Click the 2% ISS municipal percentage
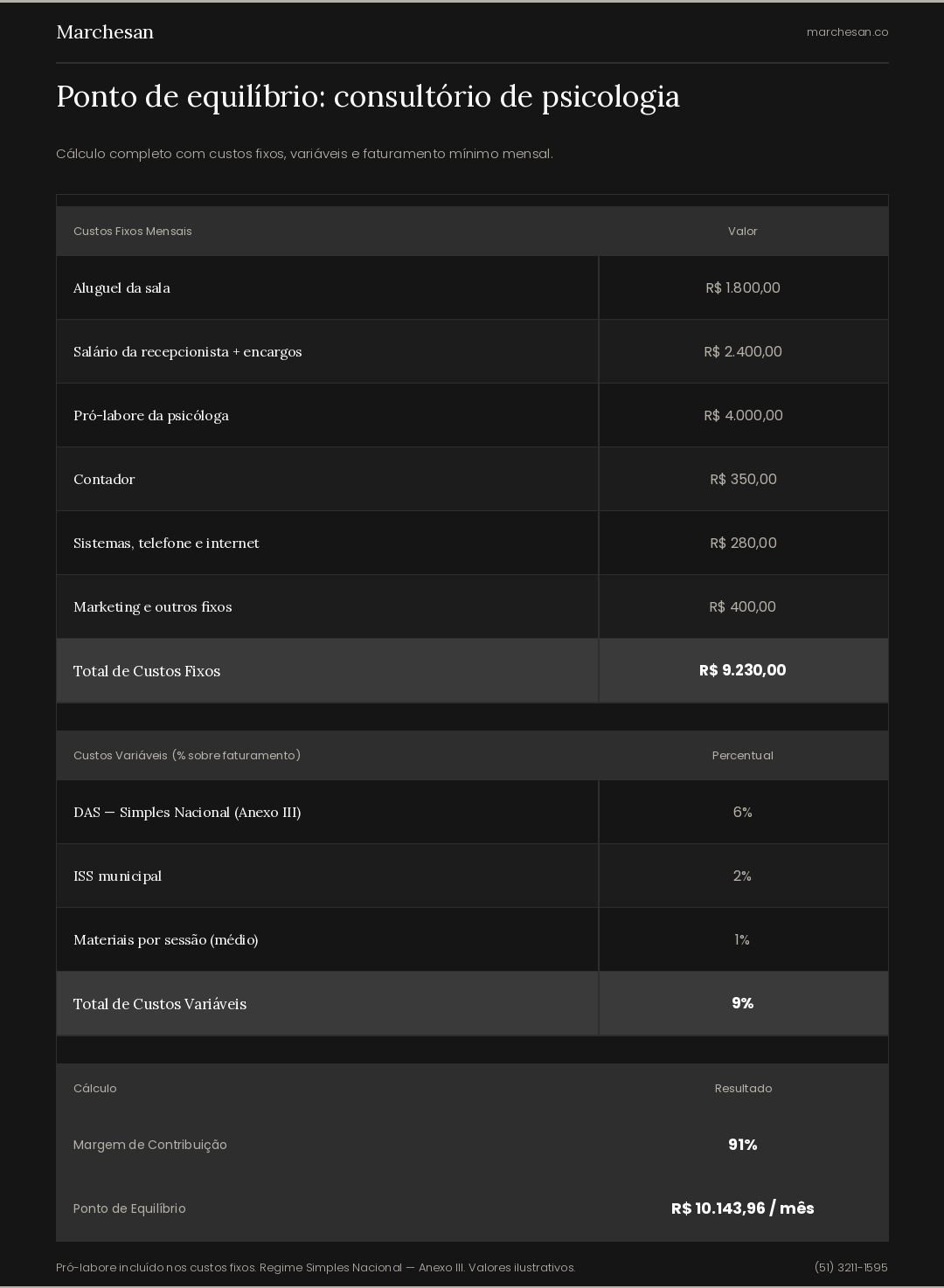Image resolution: width=944 pixels, height=1288 pixels. 743,876
